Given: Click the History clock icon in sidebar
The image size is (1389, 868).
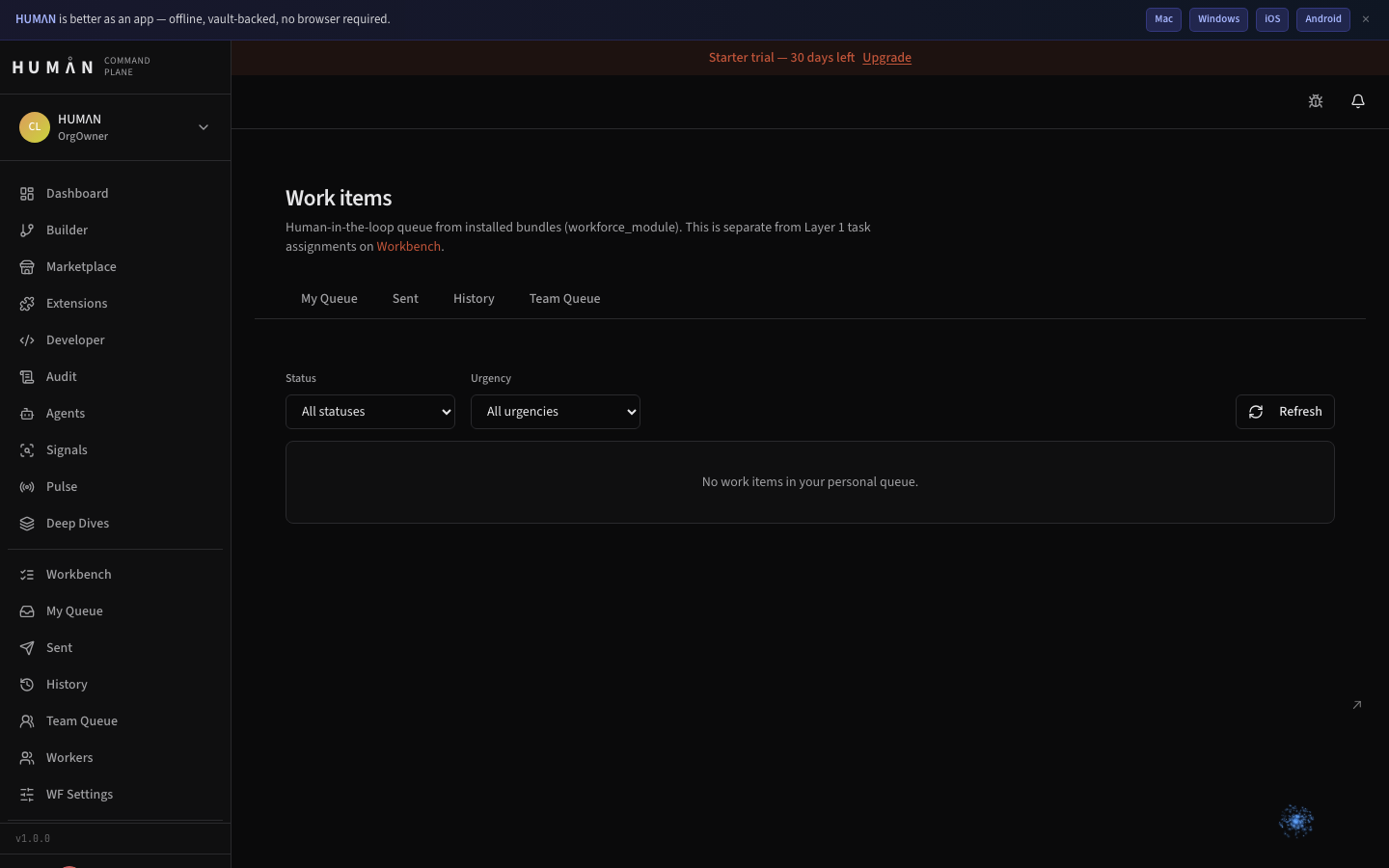Looking at the screenshot, I should 27,685.
